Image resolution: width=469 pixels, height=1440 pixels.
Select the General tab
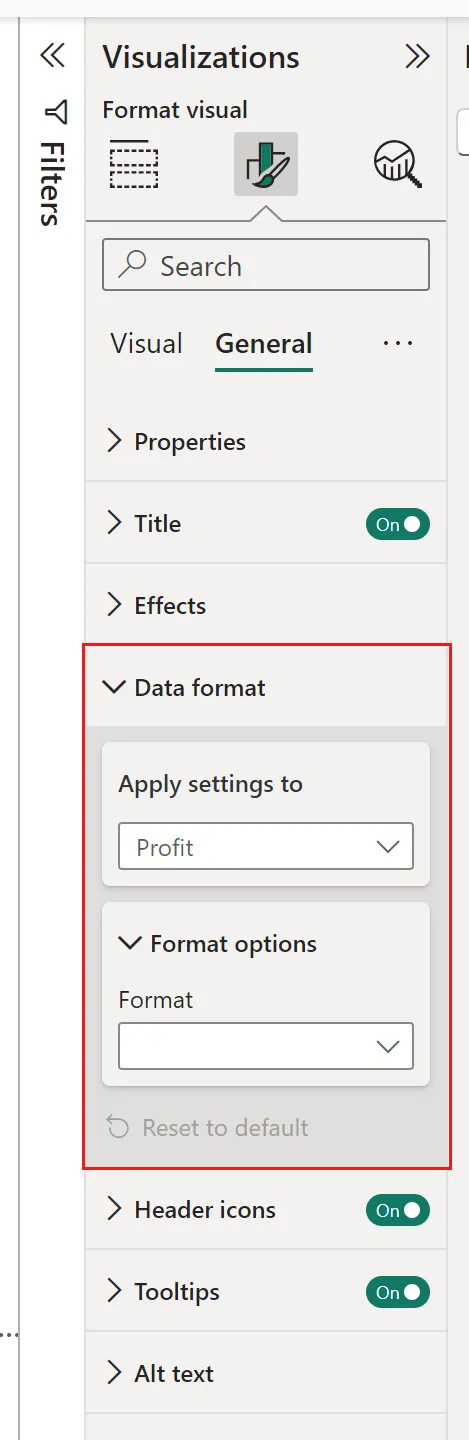click(x=264, y=344)
